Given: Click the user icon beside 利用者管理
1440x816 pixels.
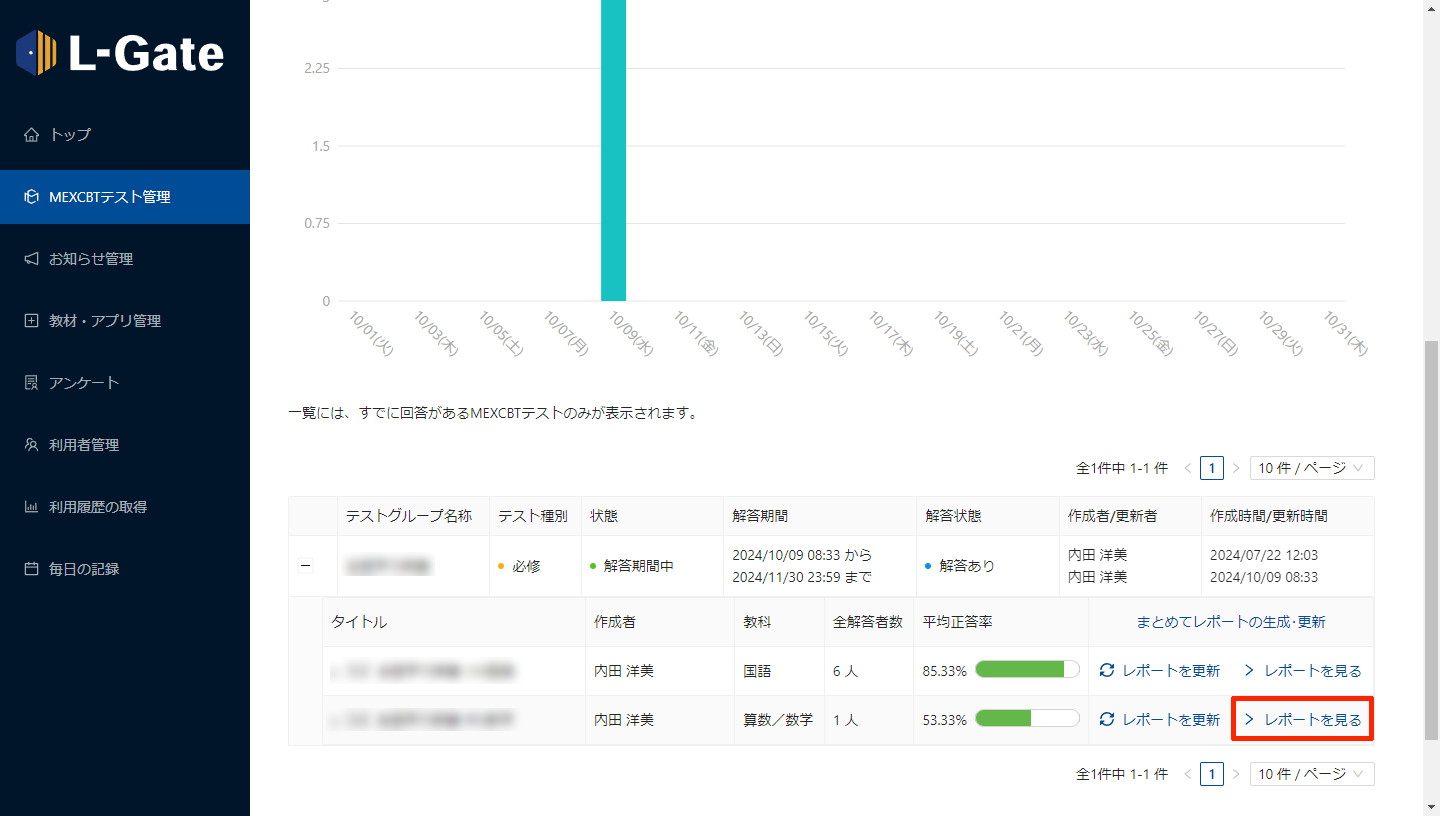Looking at the screenshot, I should (31, 445).
